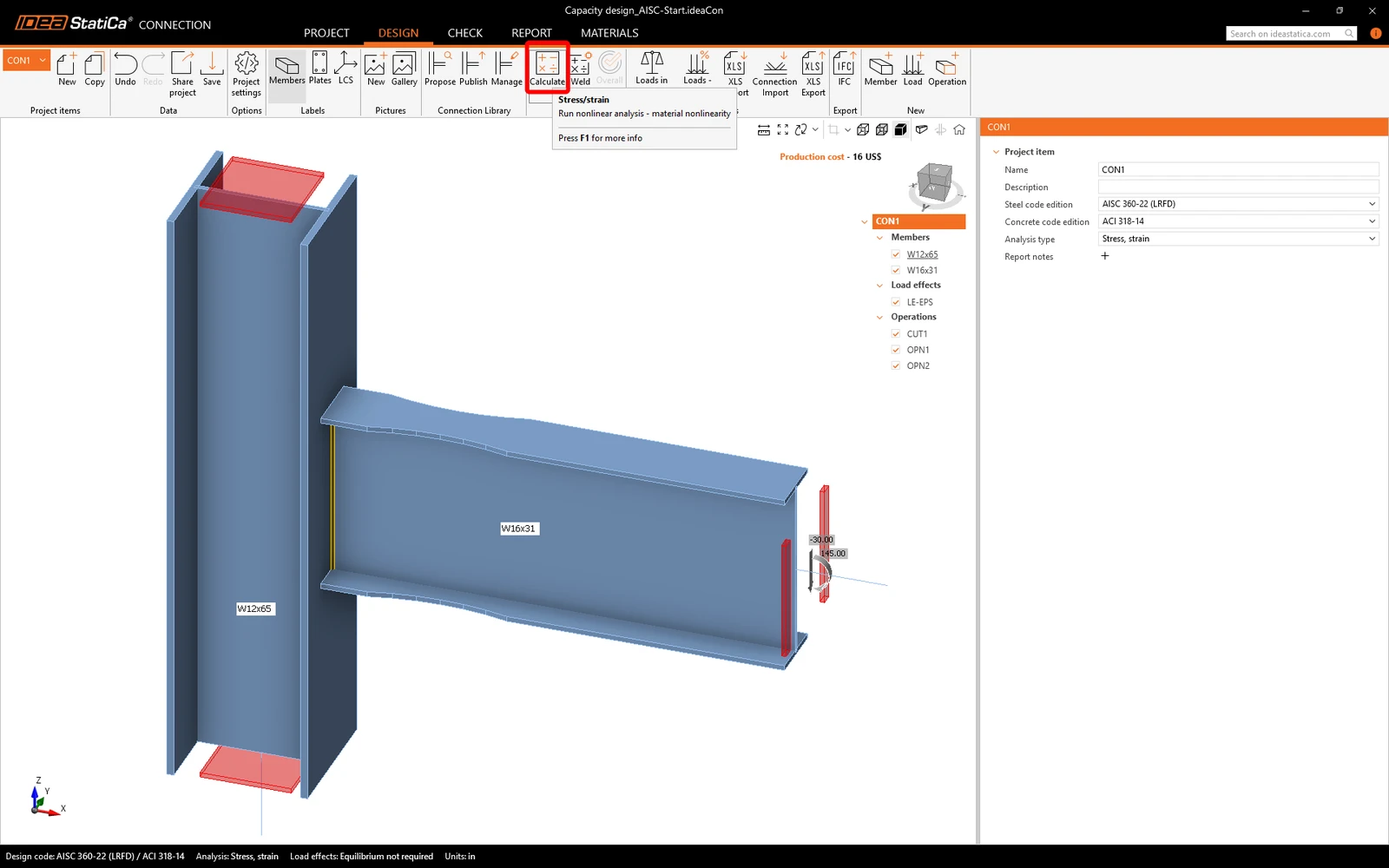Toggle the OPN1 operation checkbox
Screen dimensions: 1389x868
pyautogui.click(x=896, y=350)
